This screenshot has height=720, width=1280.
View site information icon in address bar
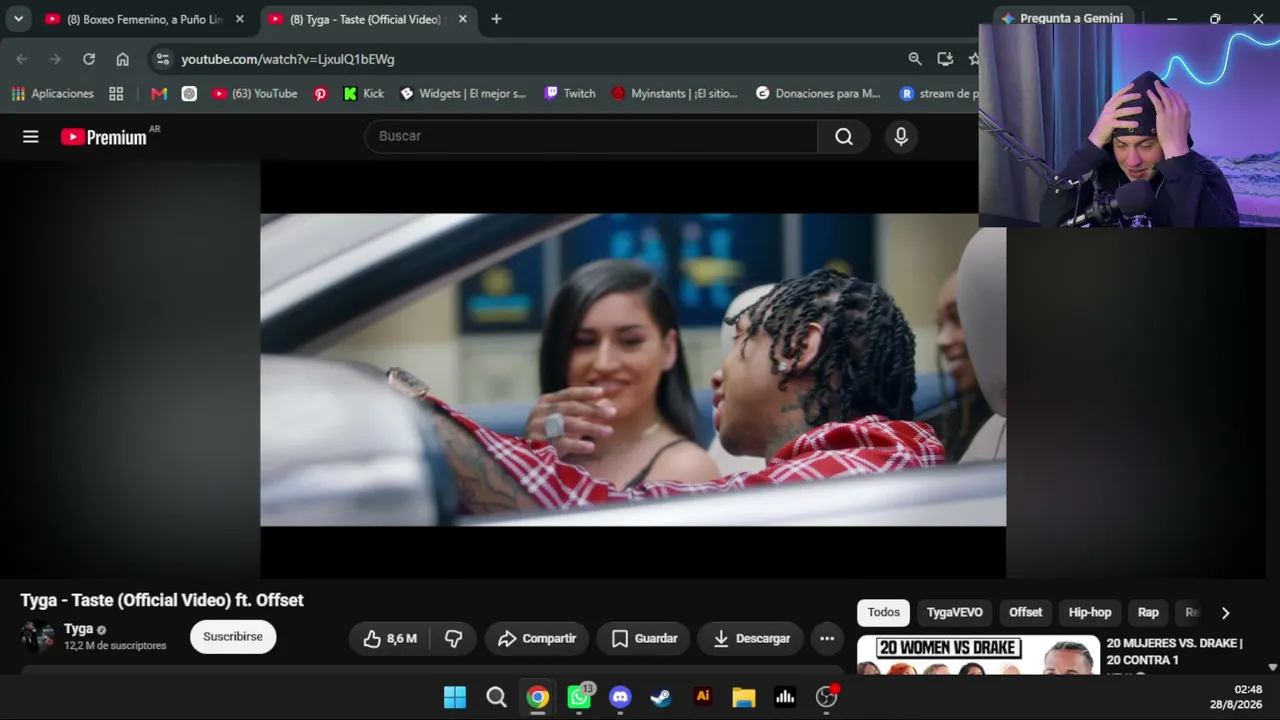163,59
